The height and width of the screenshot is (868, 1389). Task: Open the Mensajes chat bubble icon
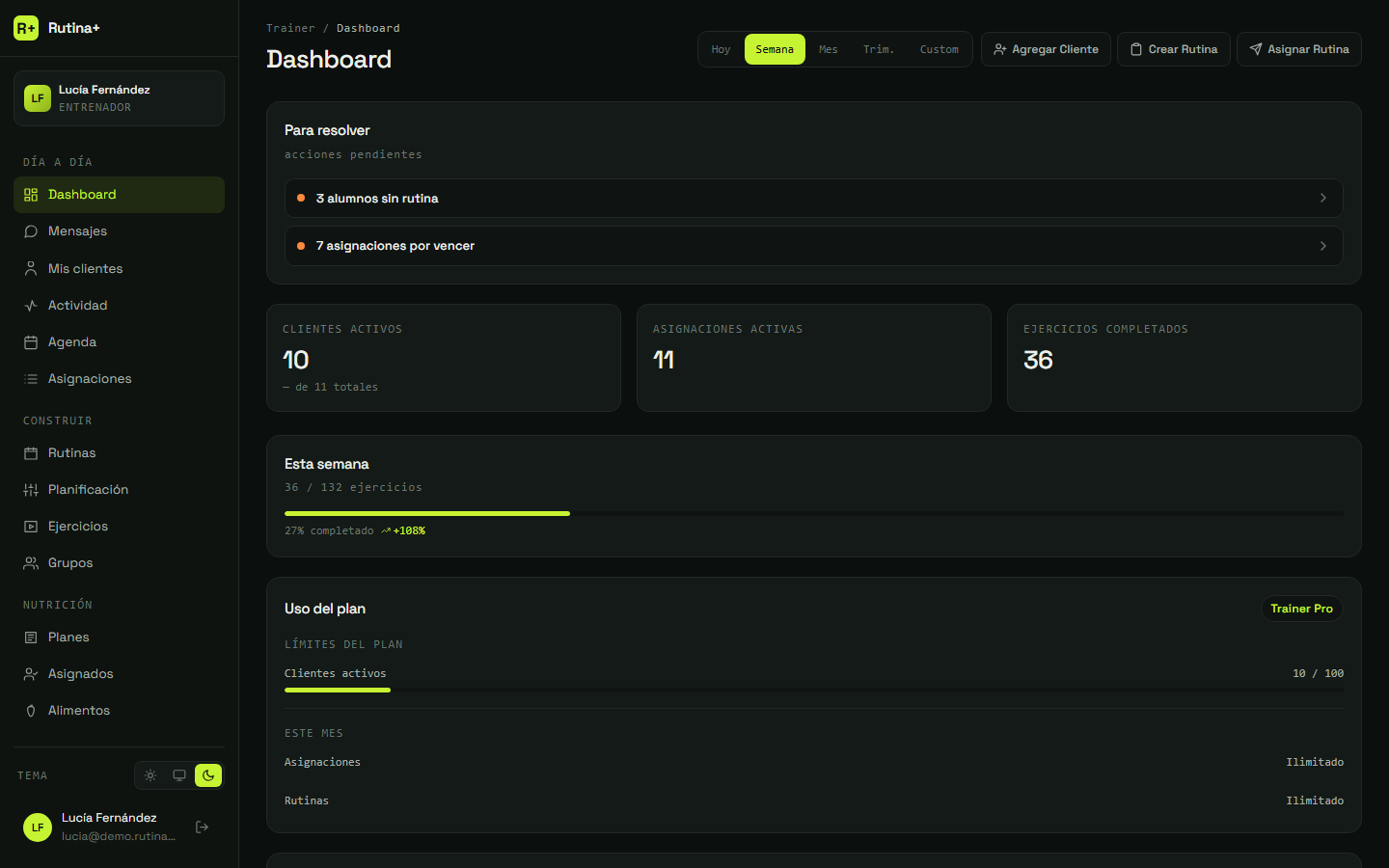[31, 231]
